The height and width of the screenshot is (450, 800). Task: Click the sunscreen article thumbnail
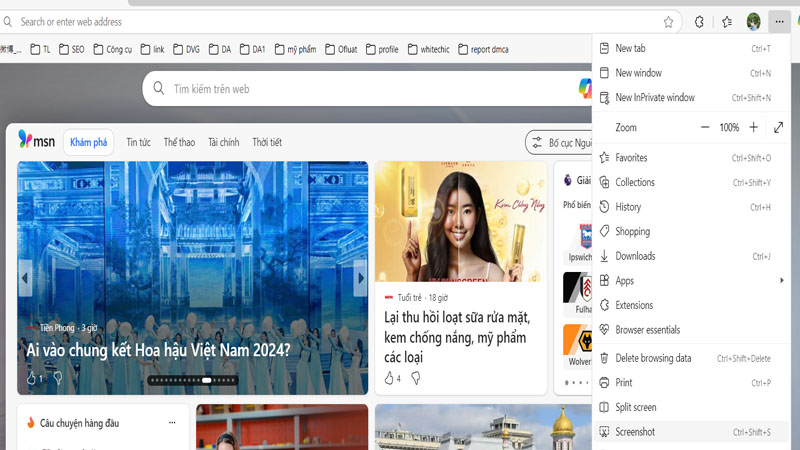coord(461,221)
